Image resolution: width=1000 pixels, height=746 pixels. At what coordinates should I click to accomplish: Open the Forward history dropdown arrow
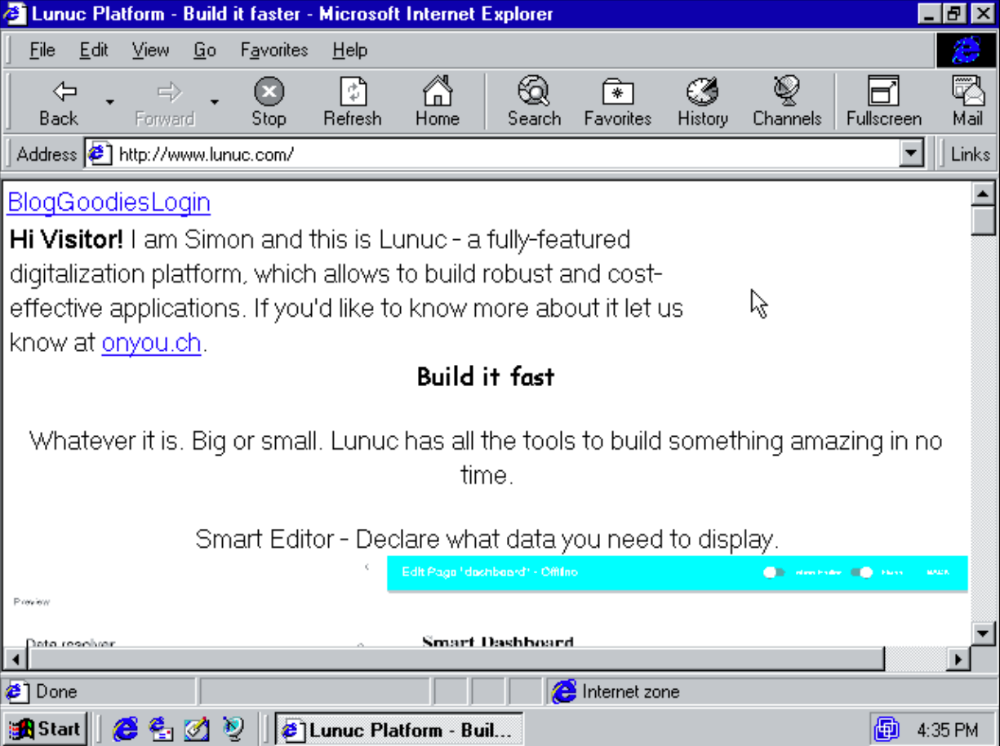(x=214, y=102)
